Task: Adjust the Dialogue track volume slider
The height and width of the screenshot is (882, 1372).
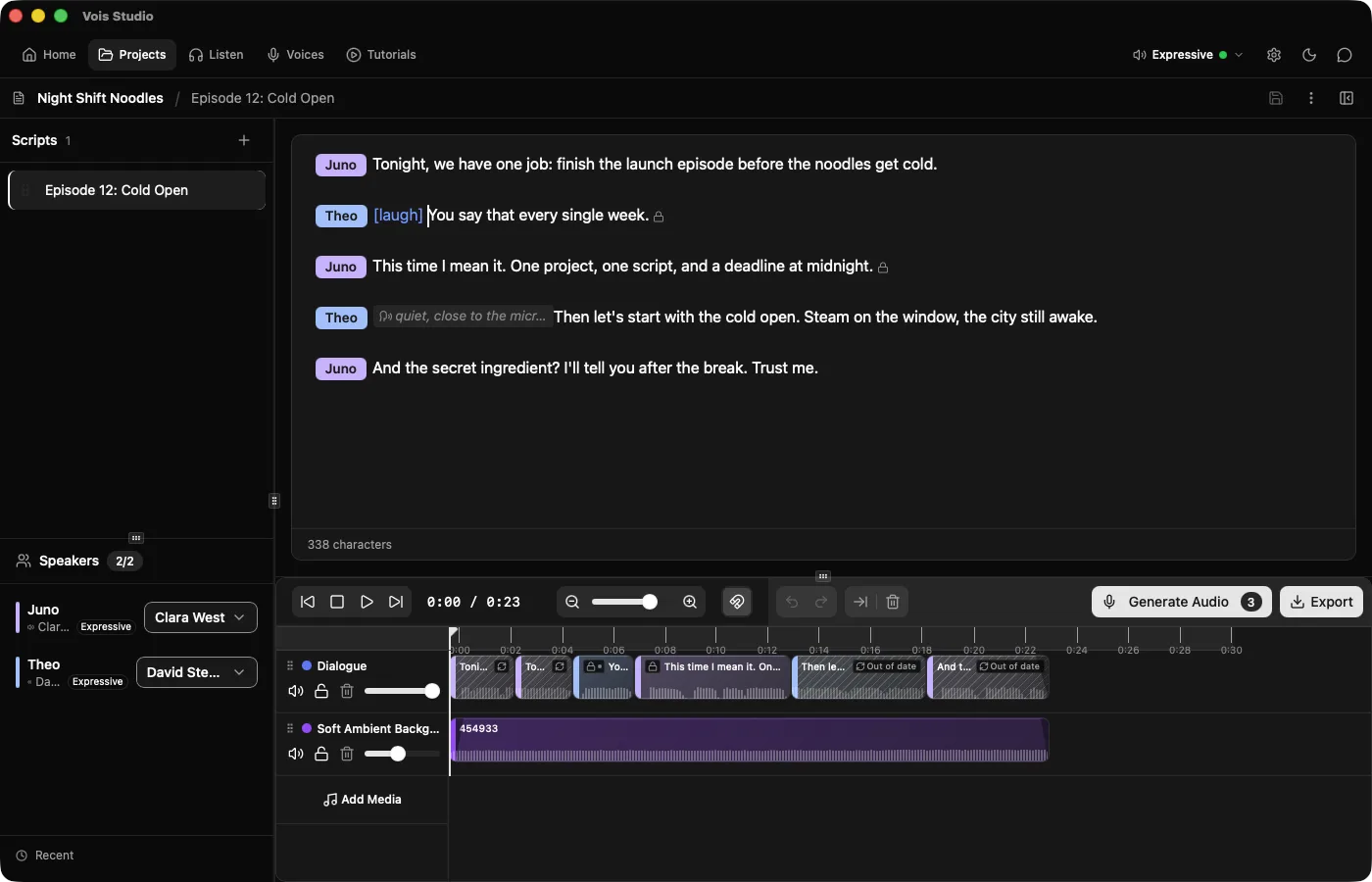Action: (x=402, y=691)
